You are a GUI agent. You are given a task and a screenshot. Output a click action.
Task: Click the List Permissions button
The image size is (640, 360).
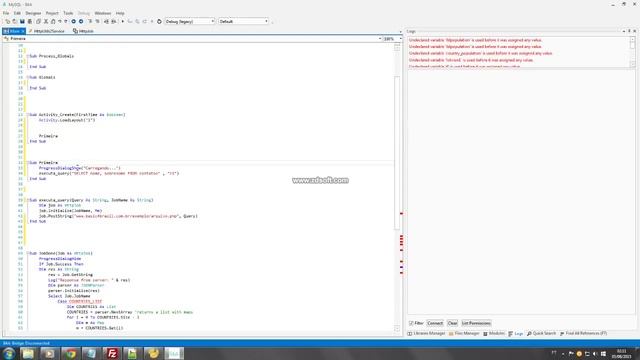pos(476,323)
